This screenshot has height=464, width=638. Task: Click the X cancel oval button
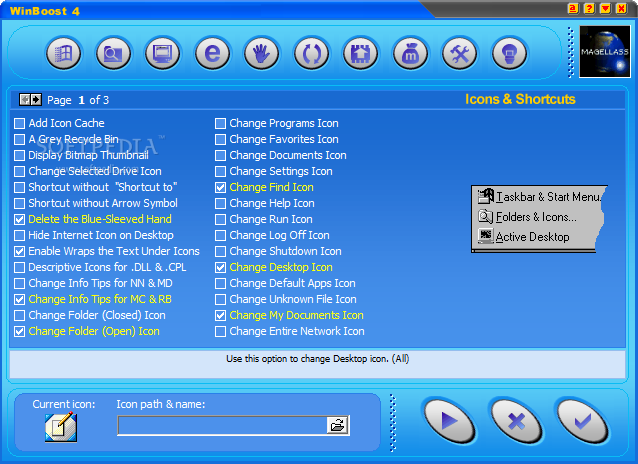point(516,421)
